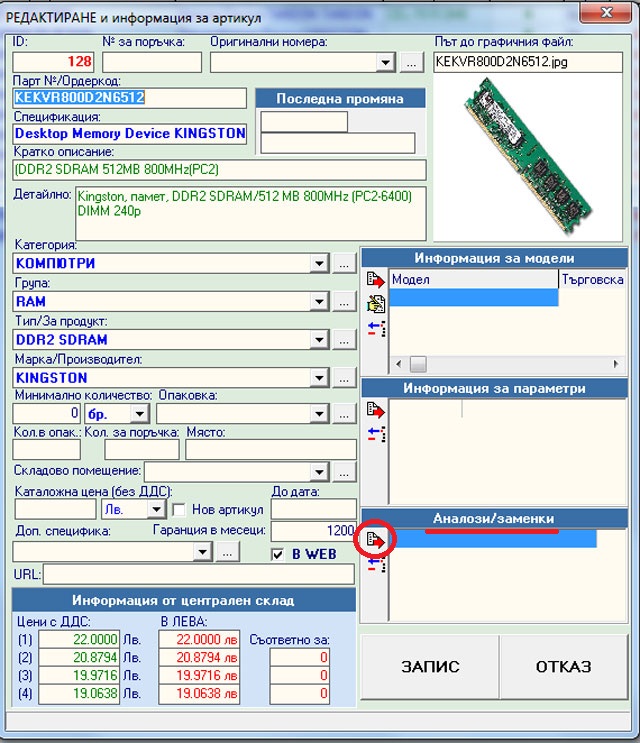Expand the Група dropdown showing RAM
Viewport: 640px width, 743px height.
coord(319,302)
